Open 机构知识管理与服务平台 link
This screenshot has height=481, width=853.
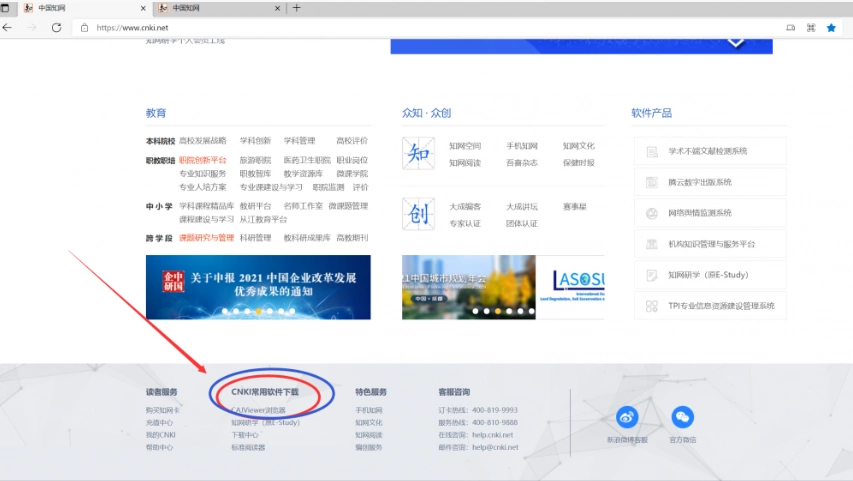tap(712, 244)
